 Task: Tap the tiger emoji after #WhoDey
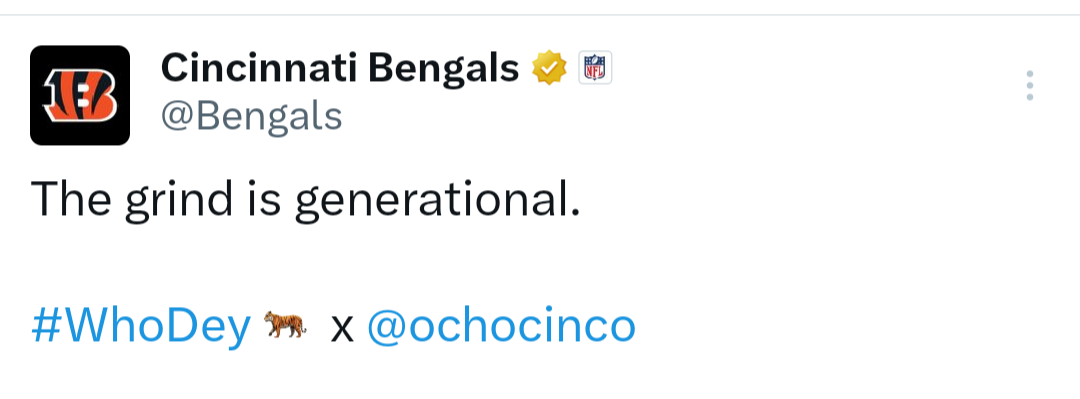[285, 325]
